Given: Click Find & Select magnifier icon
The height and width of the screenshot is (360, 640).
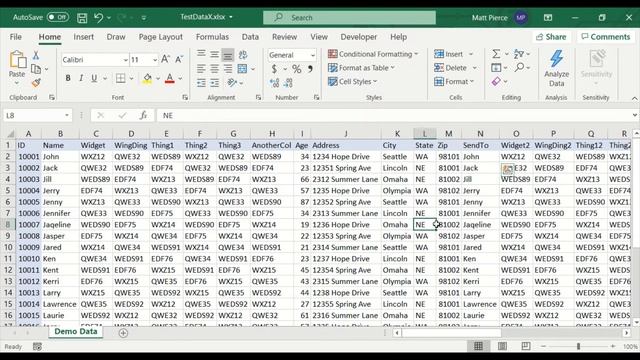Looking at the screenshot, I should tap(519, 68).
